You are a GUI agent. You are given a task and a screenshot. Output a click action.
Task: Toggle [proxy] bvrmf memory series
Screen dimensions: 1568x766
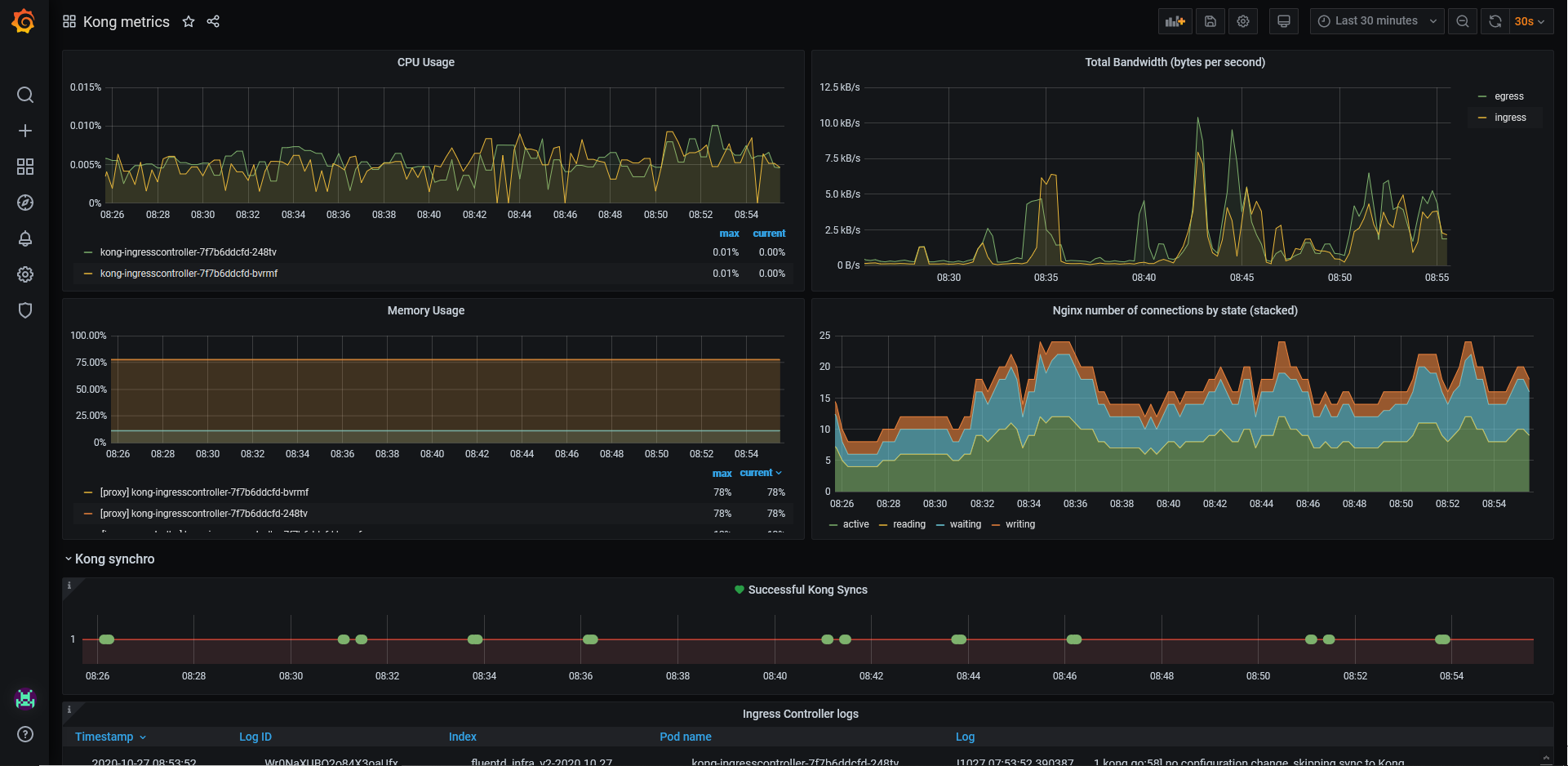coord(204,492)
